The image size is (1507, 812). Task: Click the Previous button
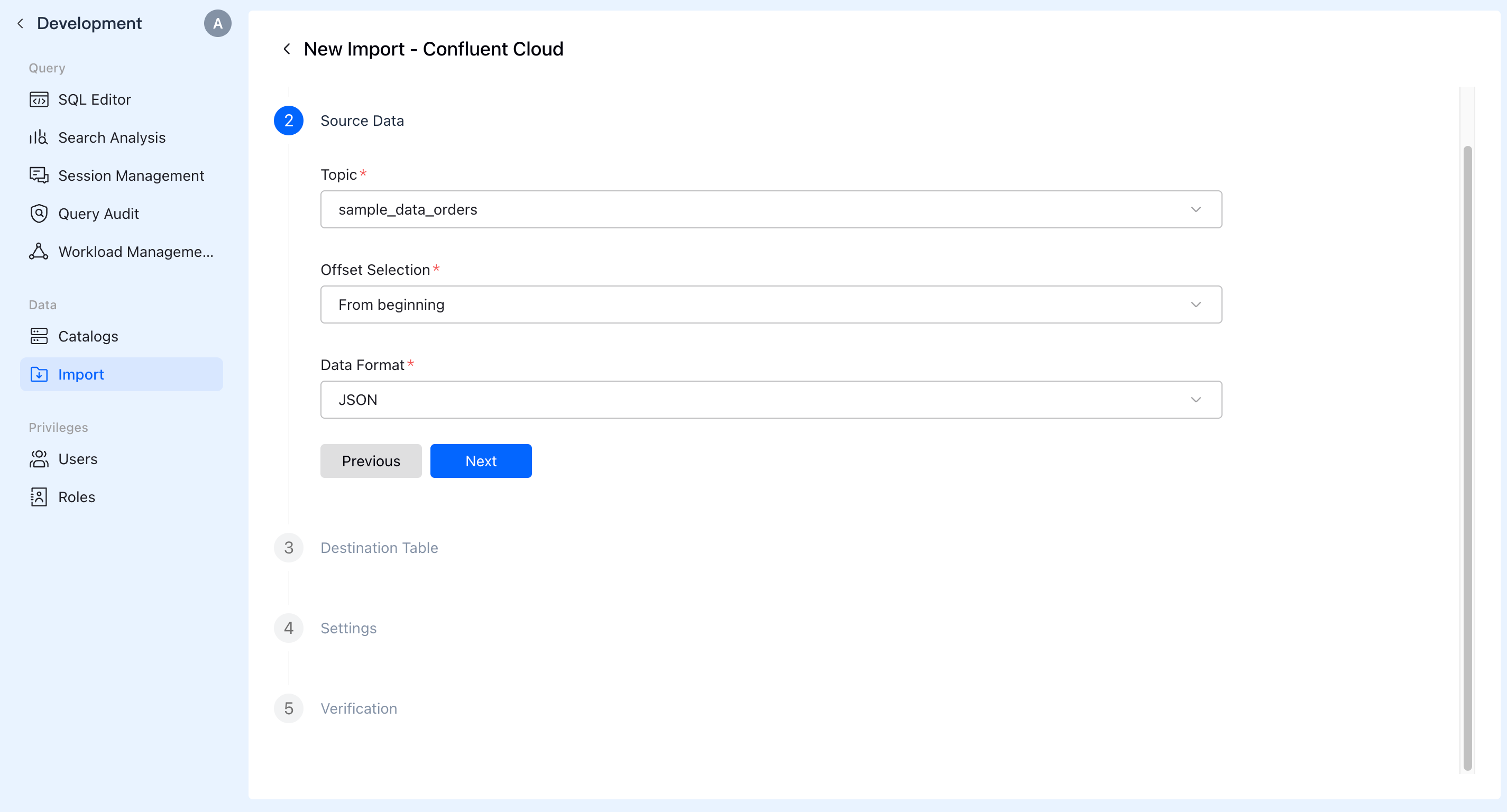point(370,461)
